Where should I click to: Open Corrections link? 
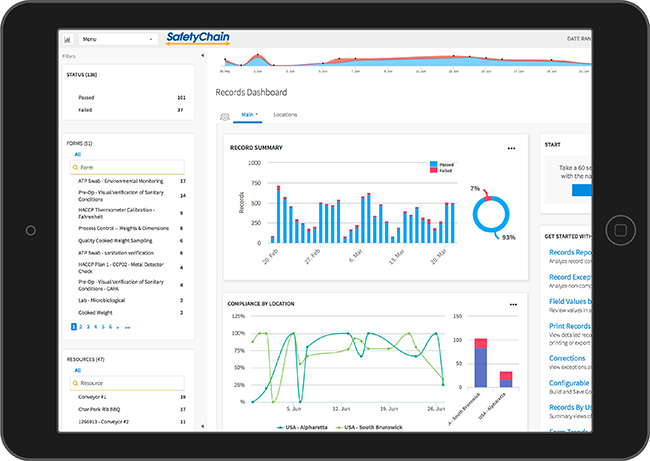click(567, 358)
